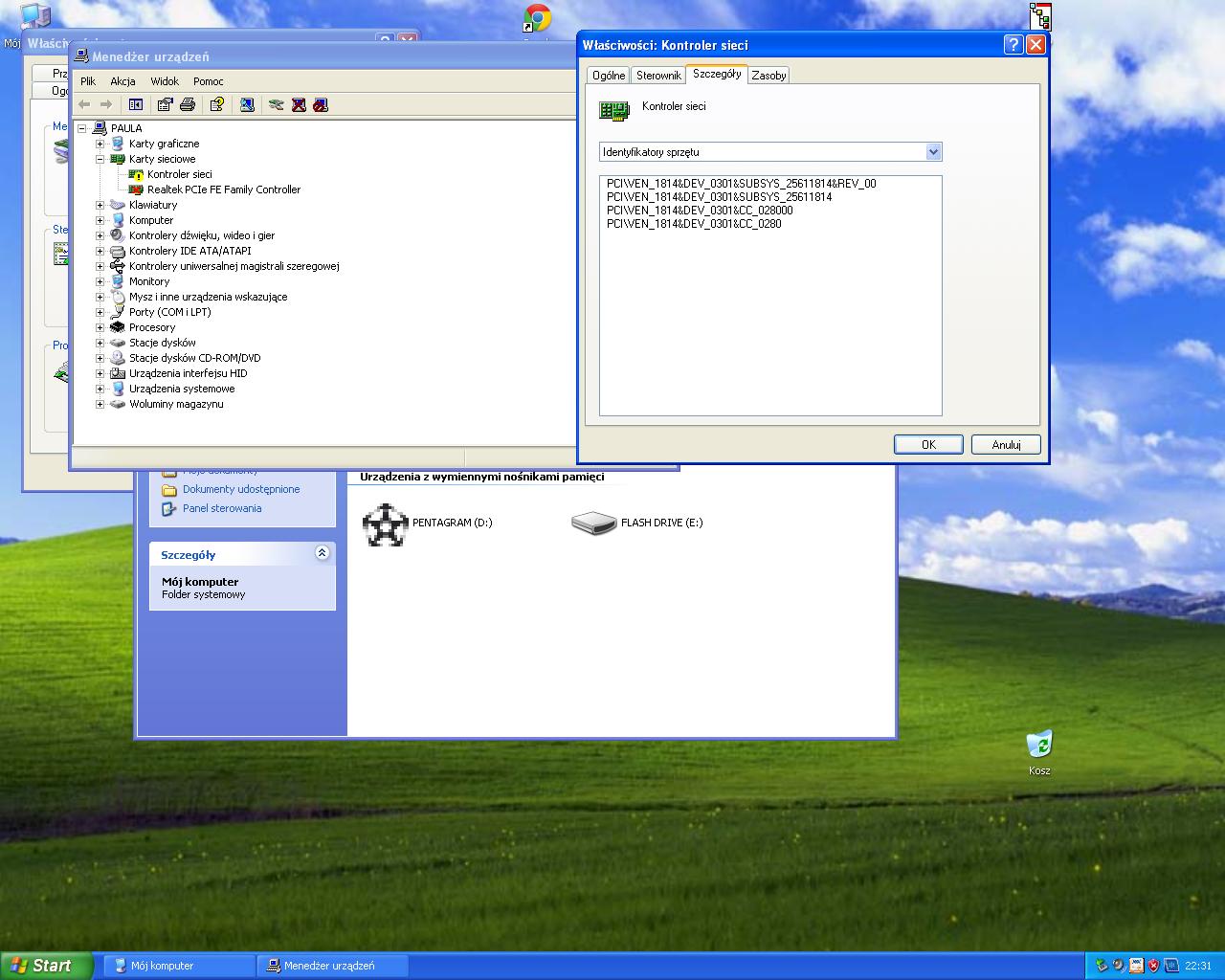Screen dimensions: 1225x980
Task: Expand the Klawiatury branch
Action: [100, 205]
